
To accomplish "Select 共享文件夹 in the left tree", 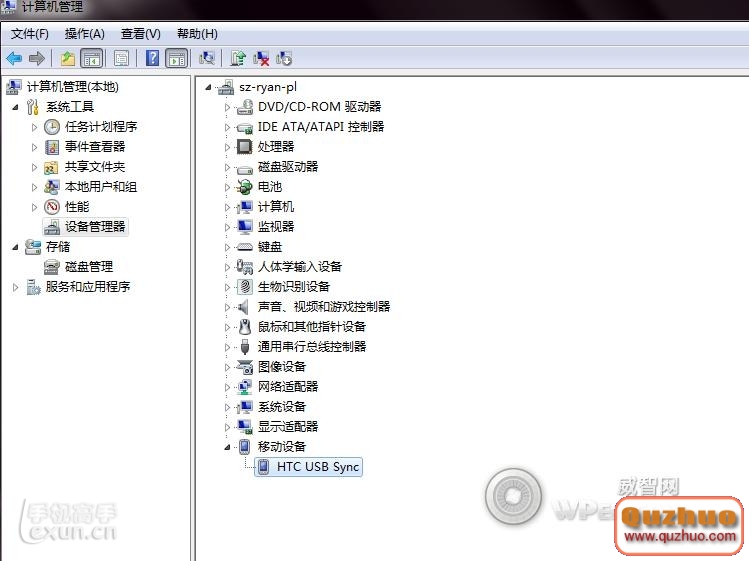I will click(95, 167).
